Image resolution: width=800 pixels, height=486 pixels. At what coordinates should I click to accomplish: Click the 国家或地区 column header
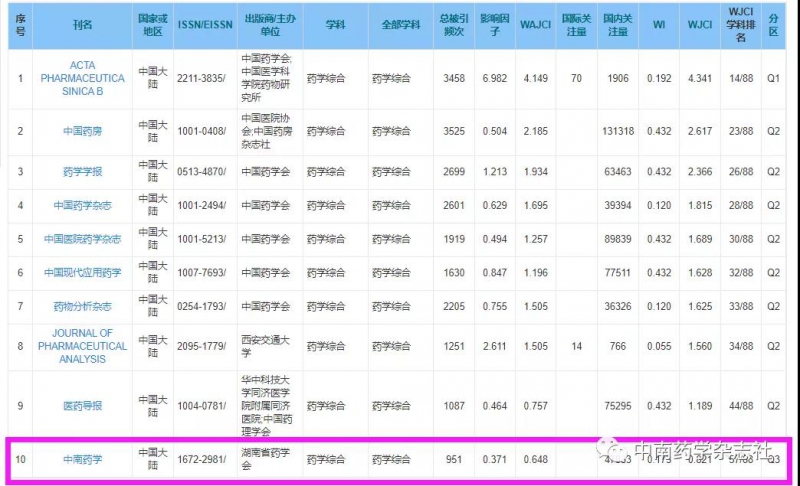coord(153,24)
